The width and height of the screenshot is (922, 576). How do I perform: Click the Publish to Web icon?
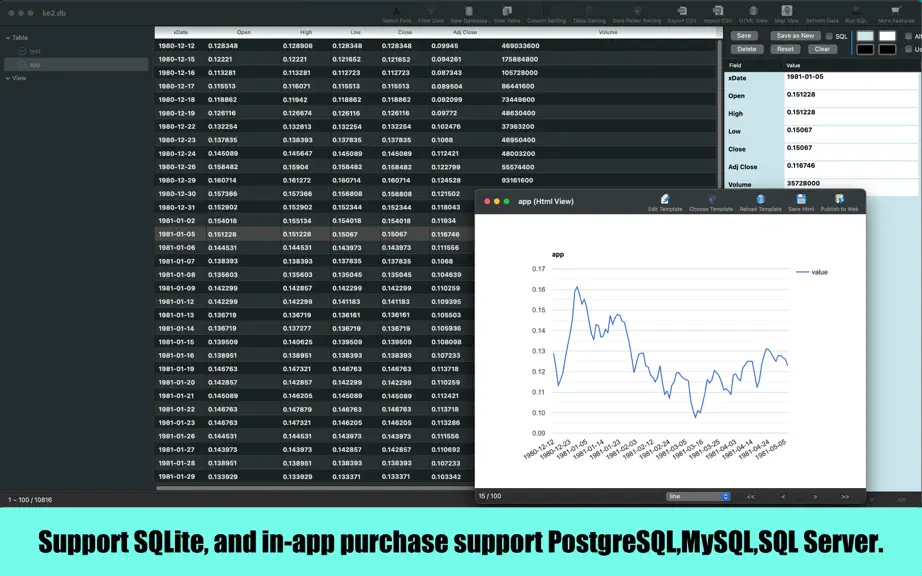(839, 200)
